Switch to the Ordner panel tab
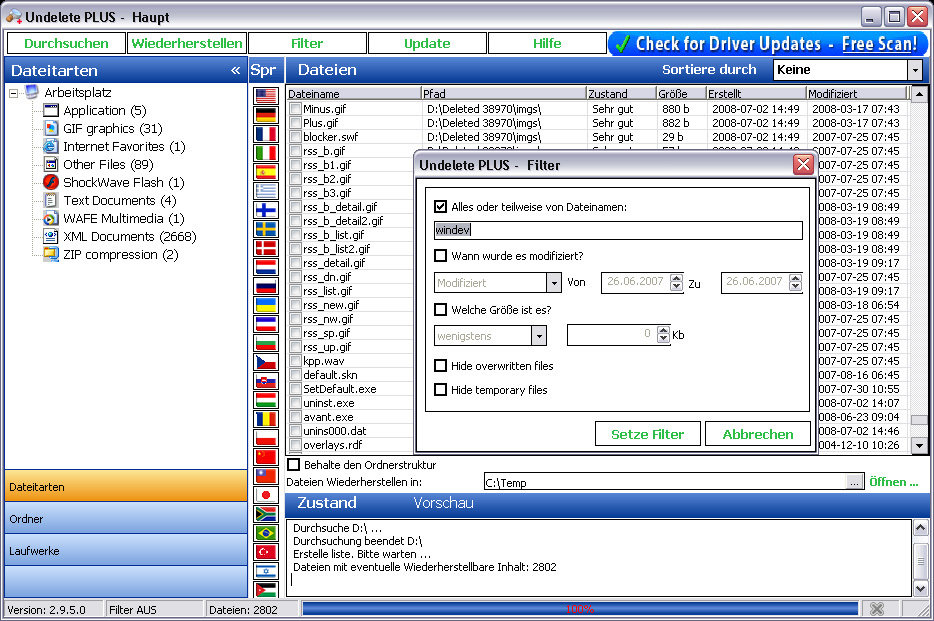This screenshot has height=621, width=934. tap(126, 519)
